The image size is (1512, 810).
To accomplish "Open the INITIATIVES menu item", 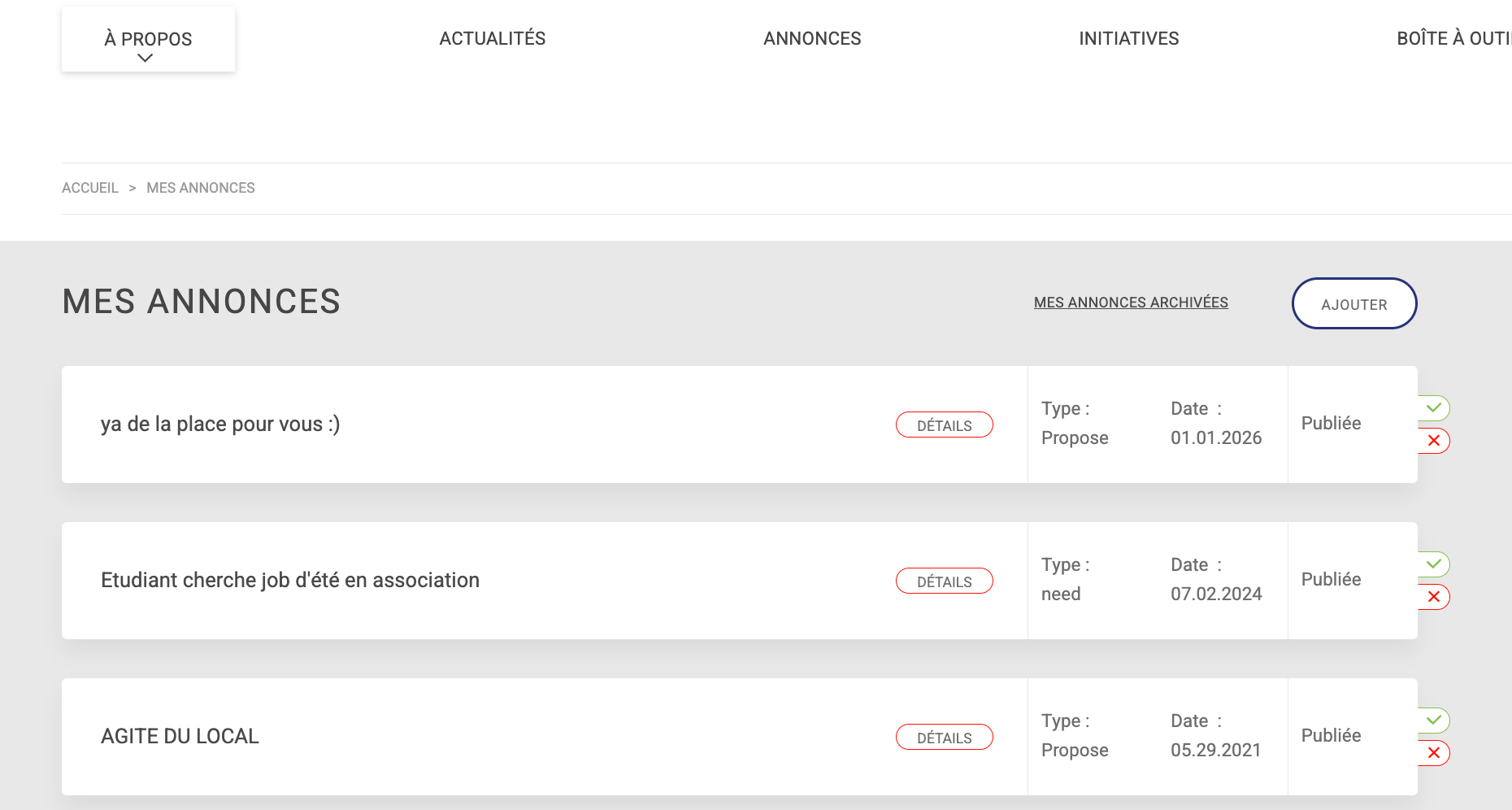I will pyautogui.click(x=1128, y=38).
